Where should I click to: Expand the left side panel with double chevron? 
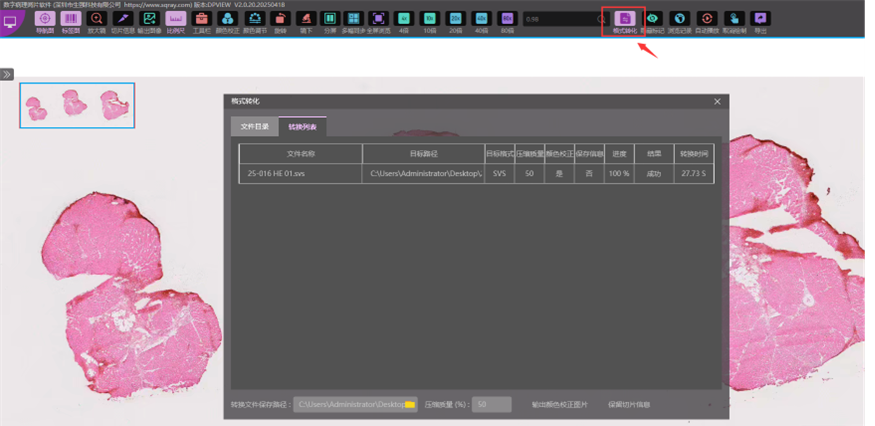pos(7,74)
